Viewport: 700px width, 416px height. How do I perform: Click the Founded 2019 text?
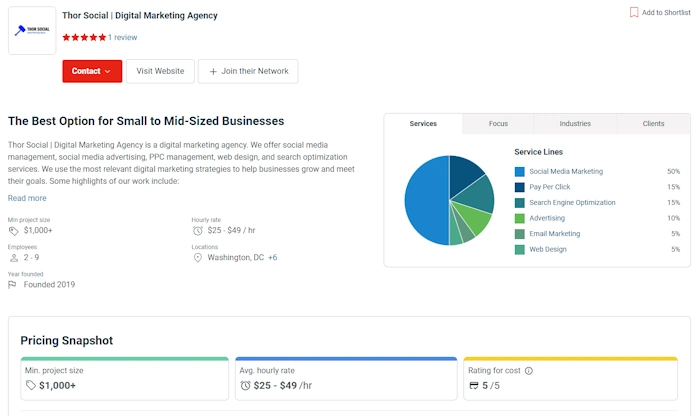pos(50,285)
